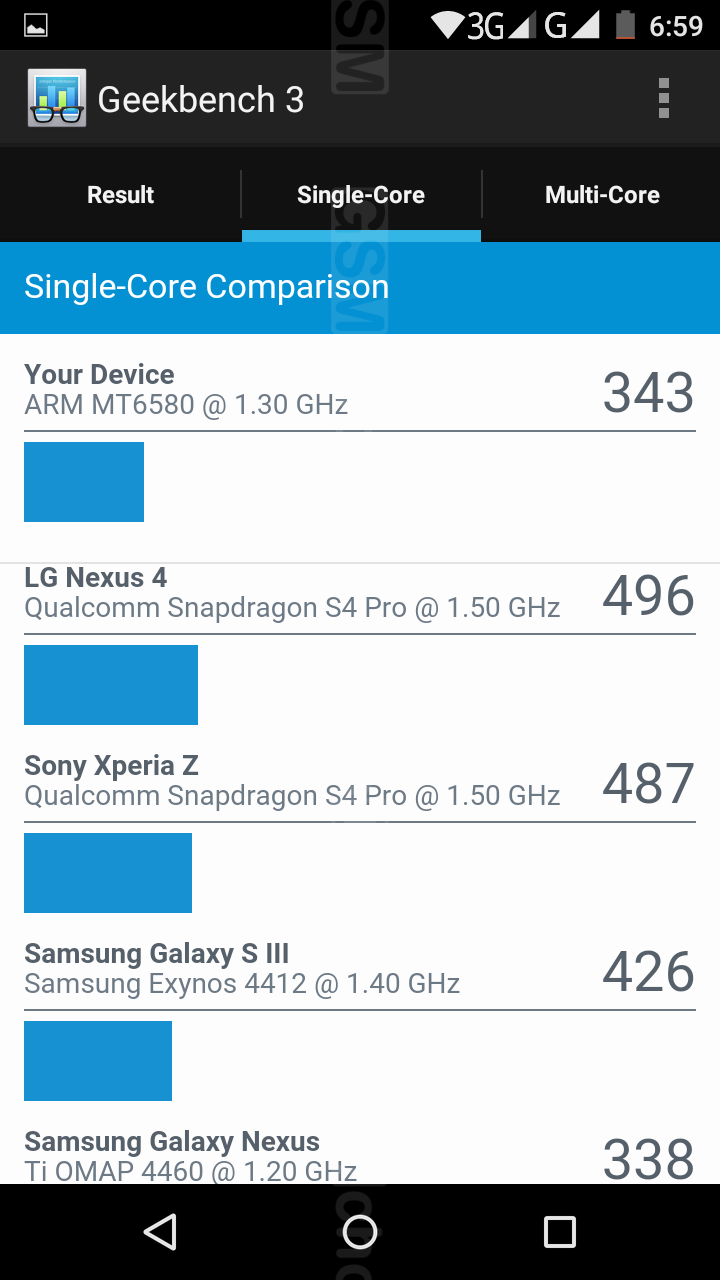Tap the Wi-Fi signal icon

448,24
